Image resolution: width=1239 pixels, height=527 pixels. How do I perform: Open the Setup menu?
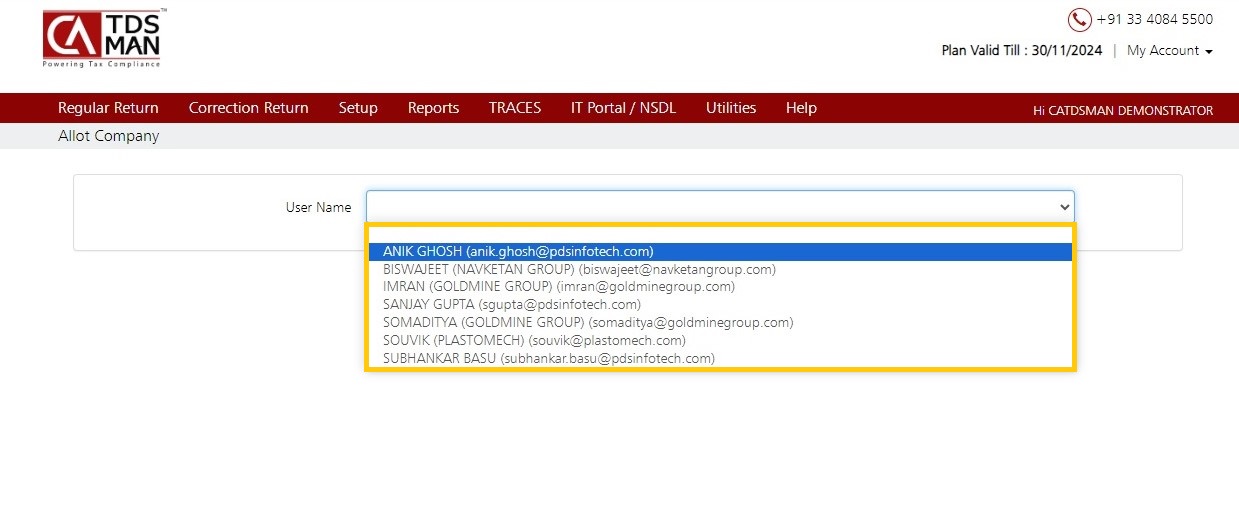coord(358,108)
